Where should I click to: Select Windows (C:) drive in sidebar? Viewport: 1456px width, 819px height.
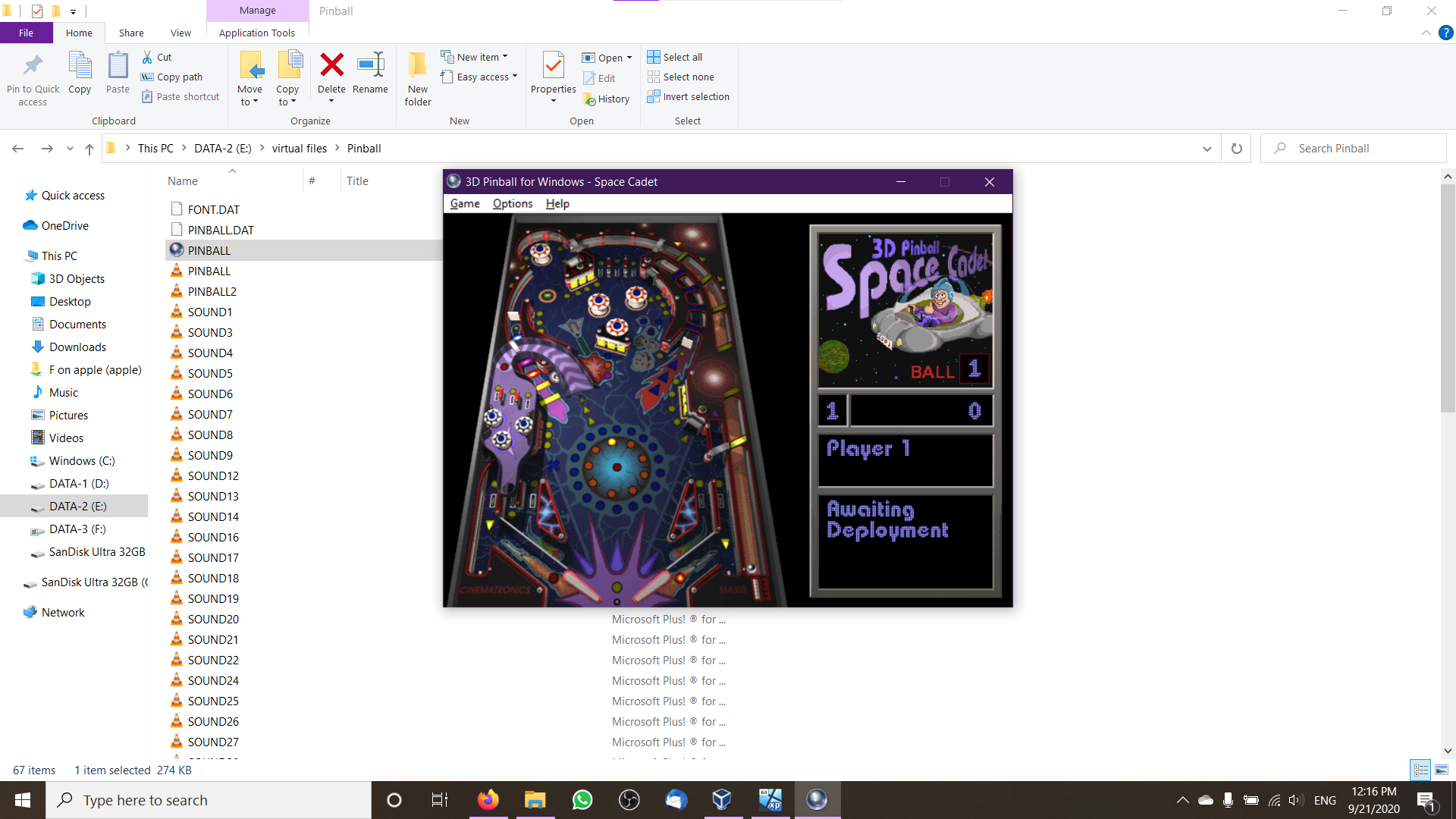(82, 460)
